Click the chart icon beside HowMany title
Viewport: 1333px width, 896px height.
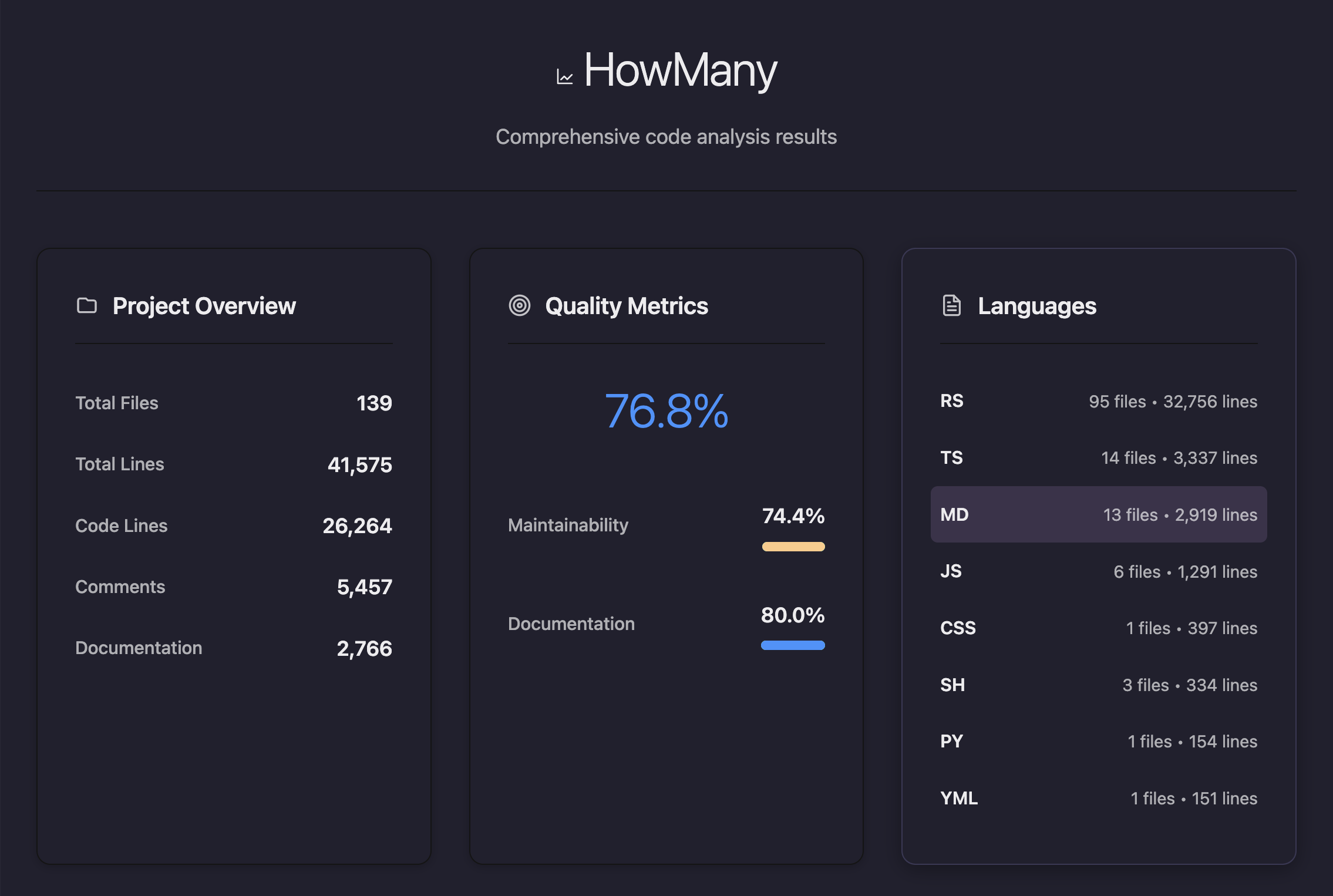[564, 78]
